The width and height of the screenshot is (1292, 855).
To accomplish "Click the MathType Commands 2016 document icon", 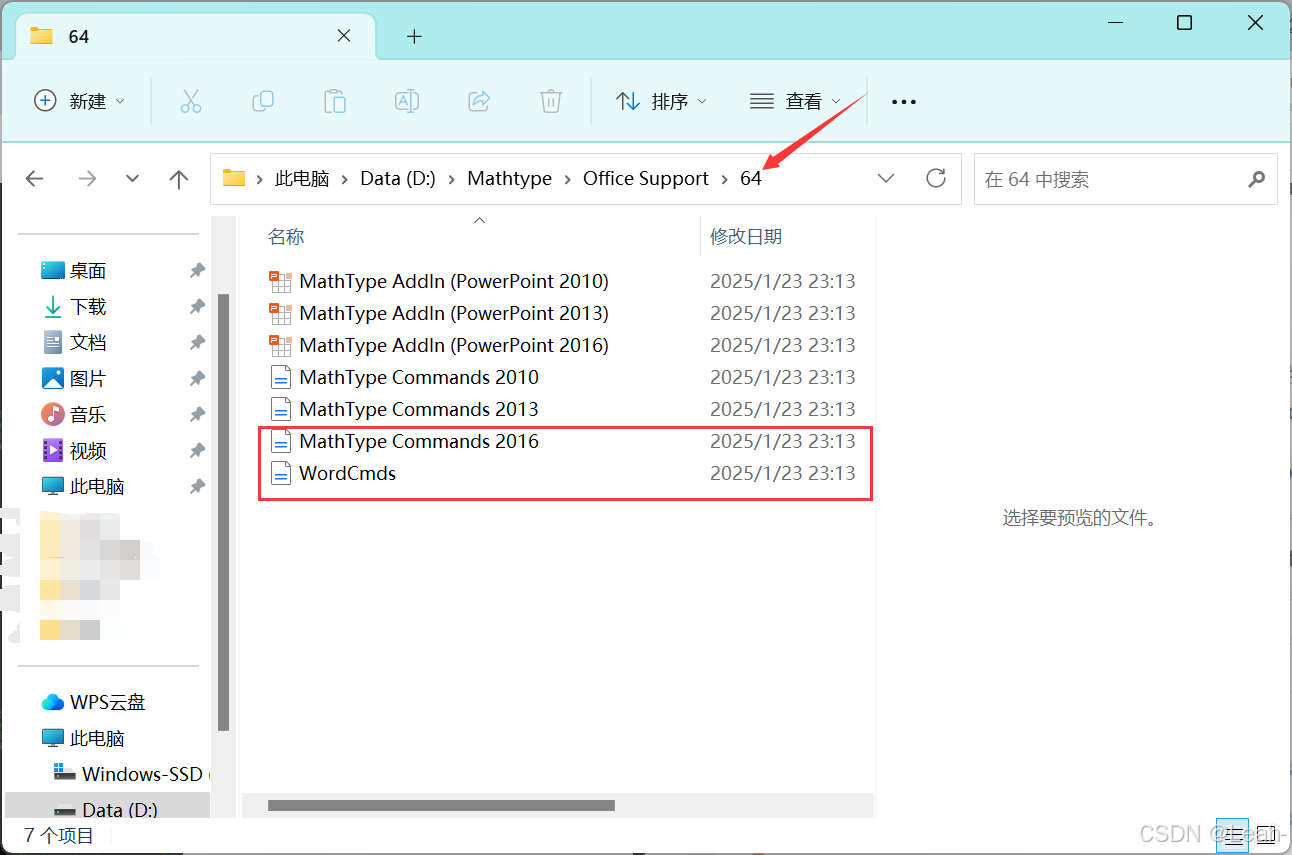I will point(281,442).
